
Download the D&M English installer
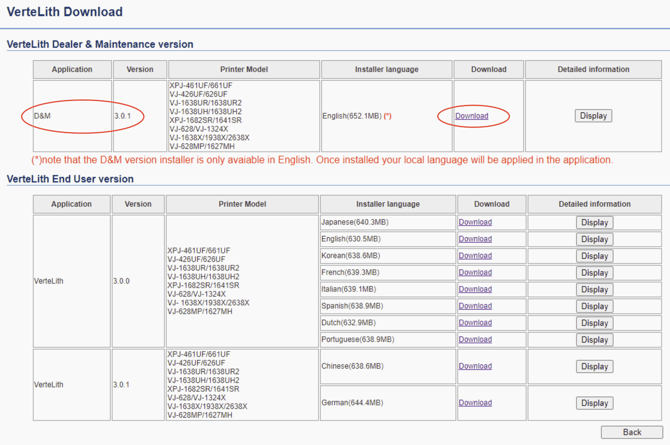(x=472, y=116)
